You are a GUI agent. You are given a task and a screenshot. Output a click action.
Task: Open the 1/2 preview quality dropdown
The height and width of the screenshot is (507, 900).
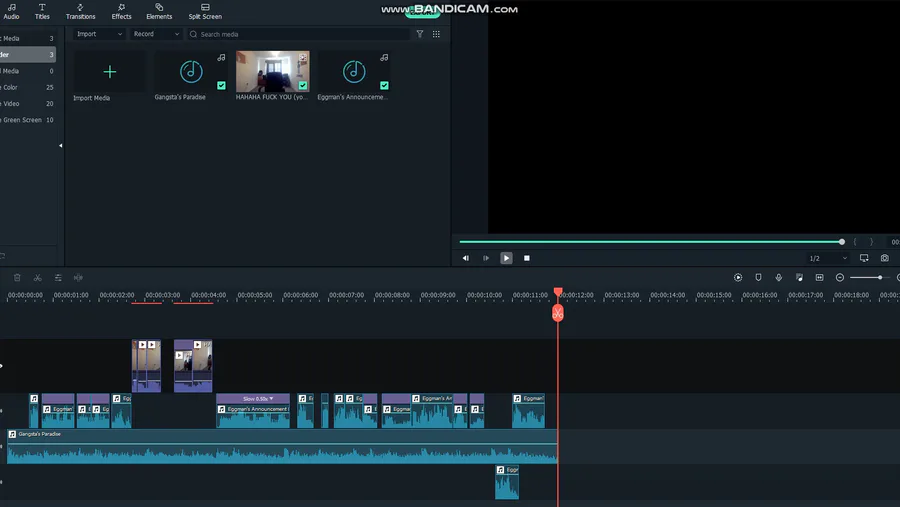[828, 258]
